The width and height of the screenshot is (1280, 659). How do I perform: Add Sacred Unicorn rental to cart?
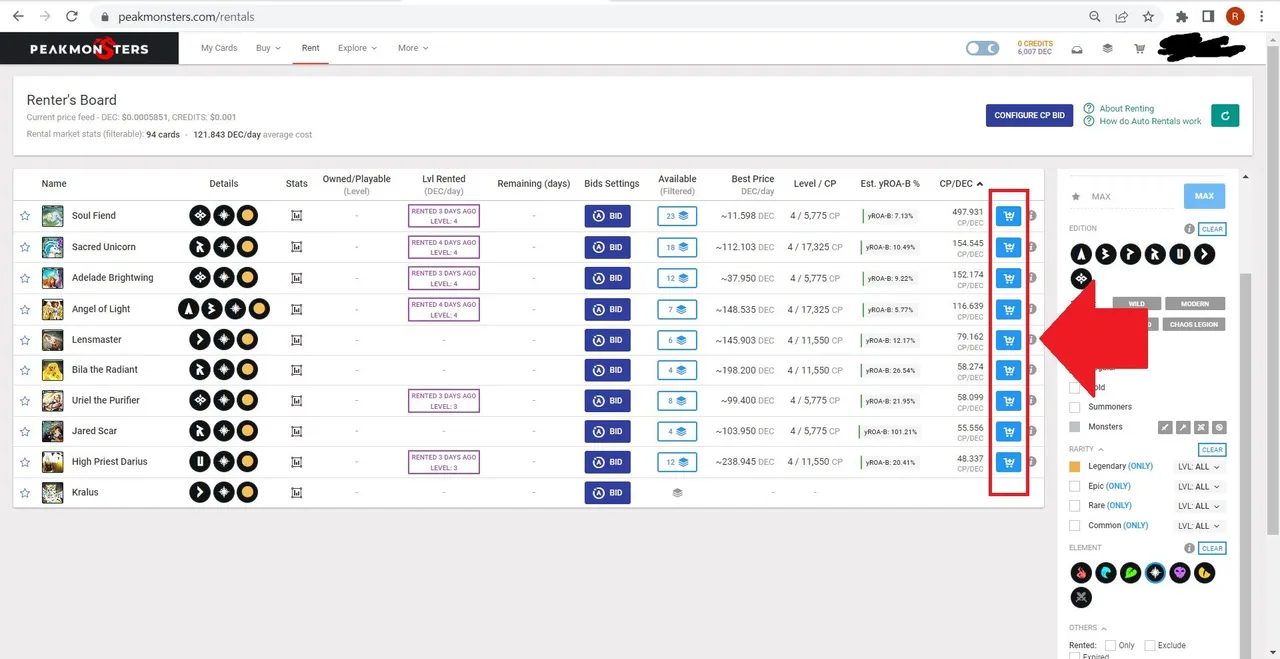(x=1008, y=247)
